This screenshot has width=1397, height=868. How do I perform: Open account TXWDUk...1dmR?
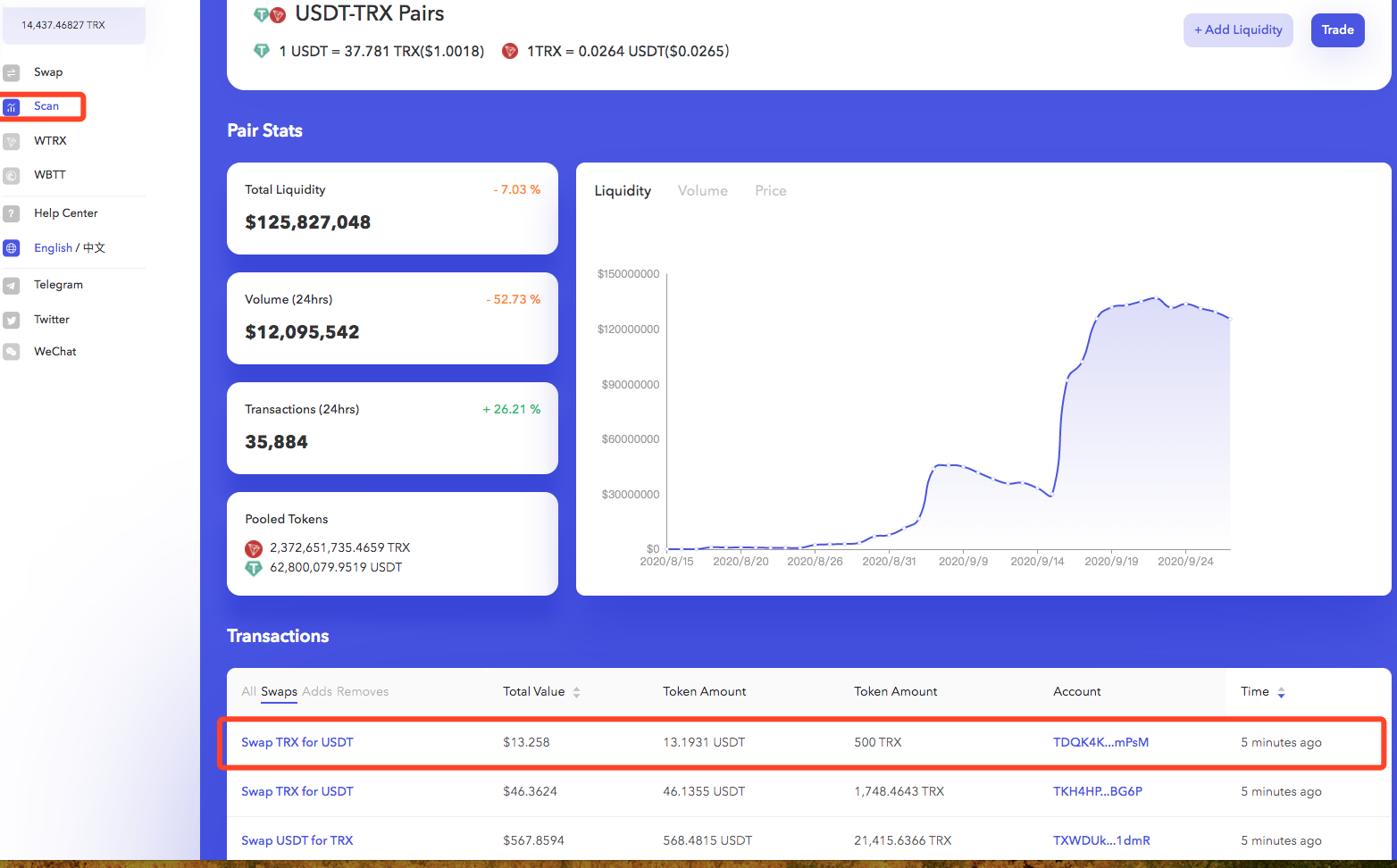tap(1101, 841)
